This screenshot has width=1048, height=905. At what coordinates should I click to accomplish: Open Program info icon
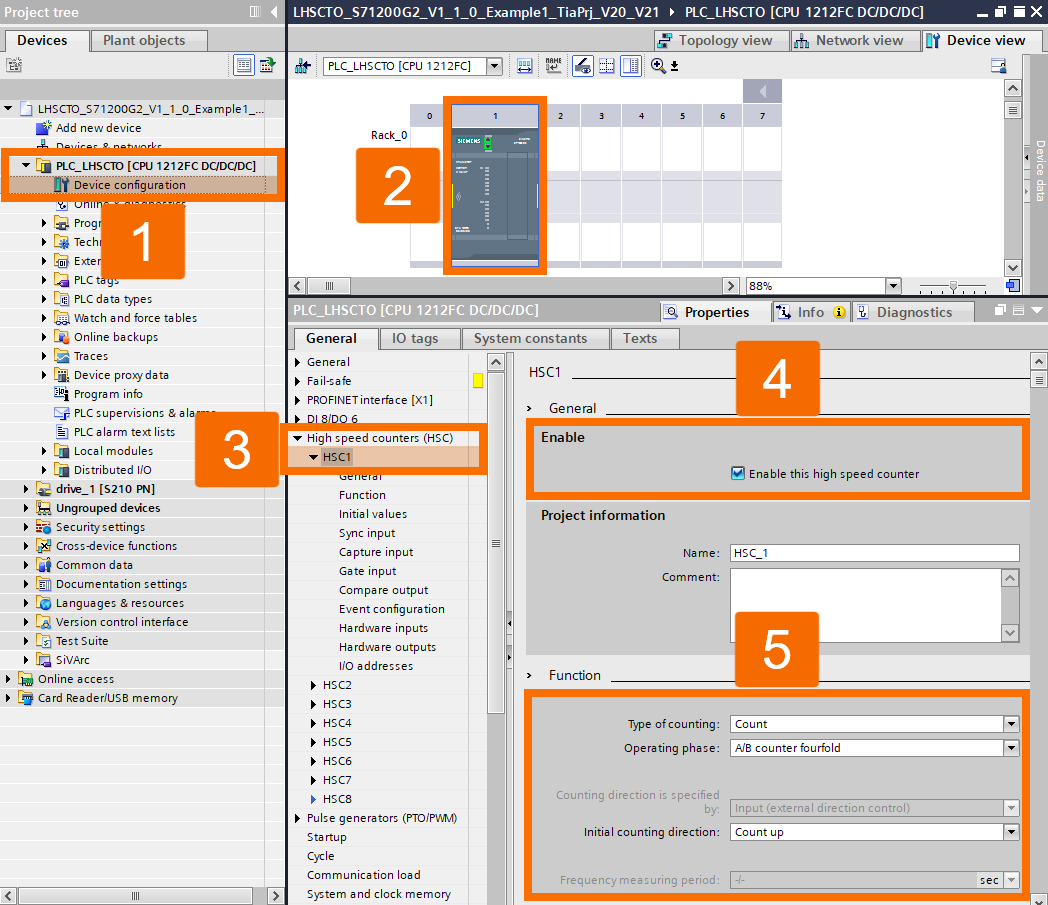[61, 394]
